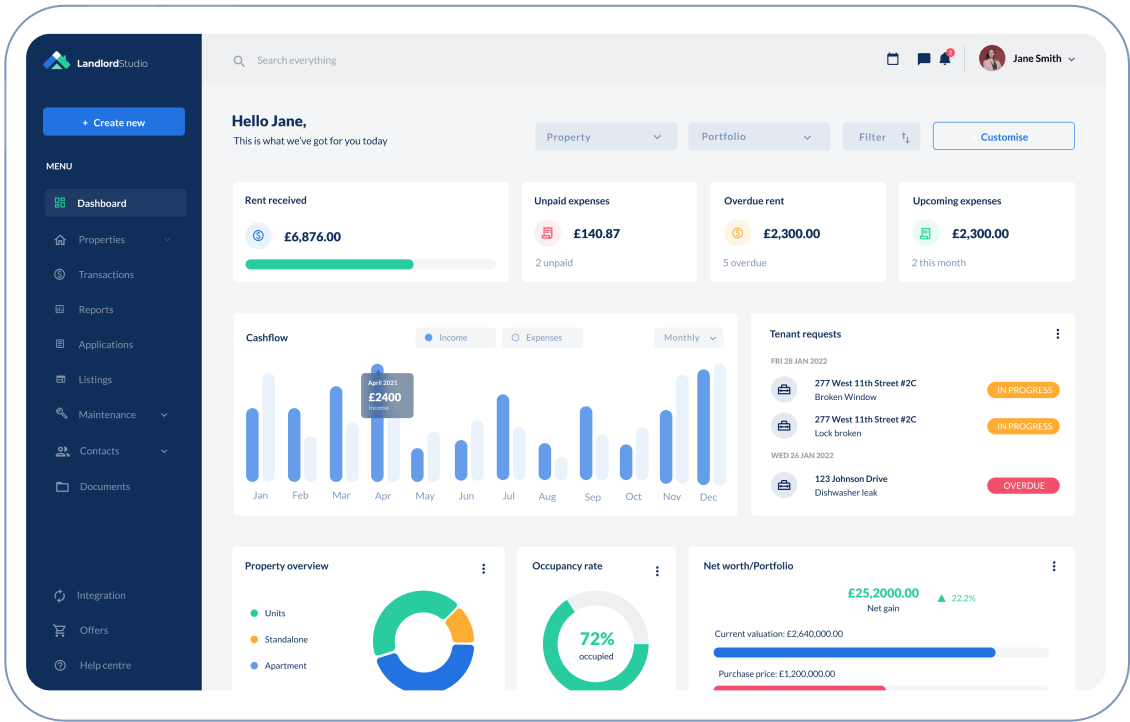Enable the Filter sort option
1130x722 pixels.
click(881, 136)
